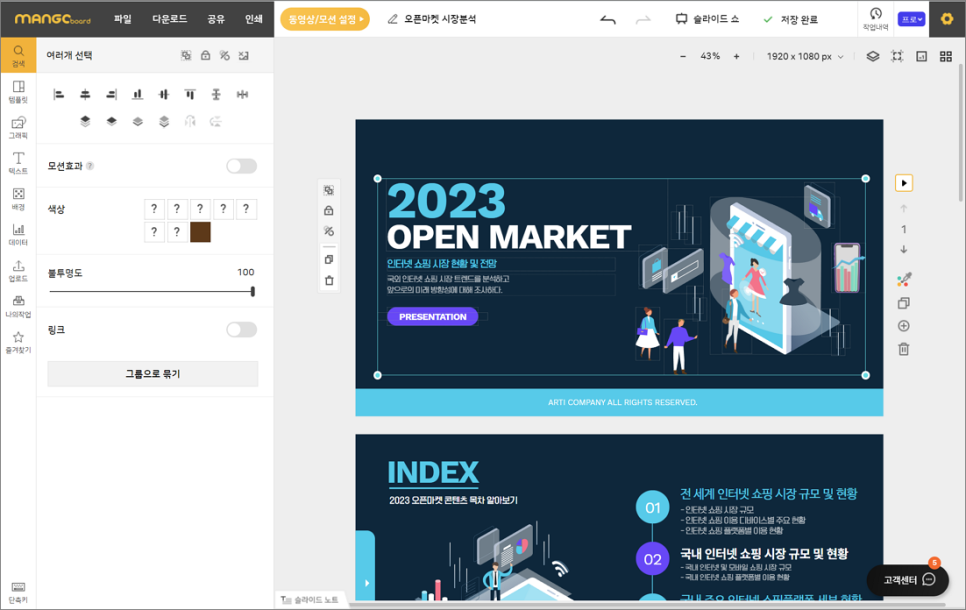
Task: Bring selection to front layer
Action: point(85,121)
